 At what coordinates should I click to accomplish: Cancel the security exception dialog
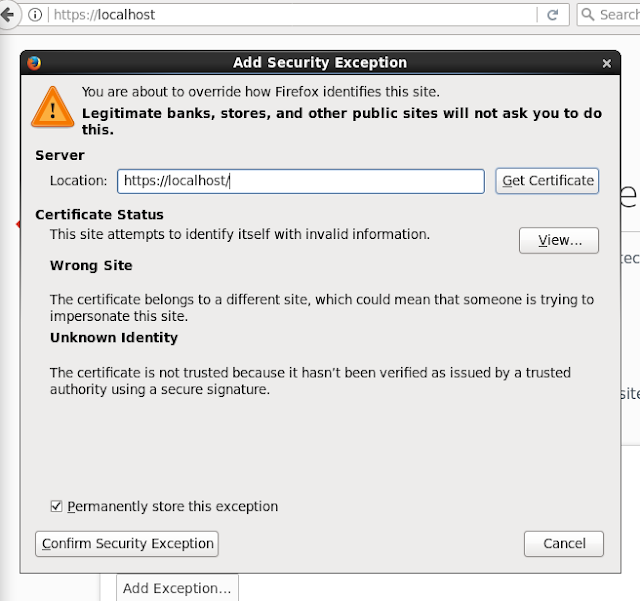coord(564,543)
